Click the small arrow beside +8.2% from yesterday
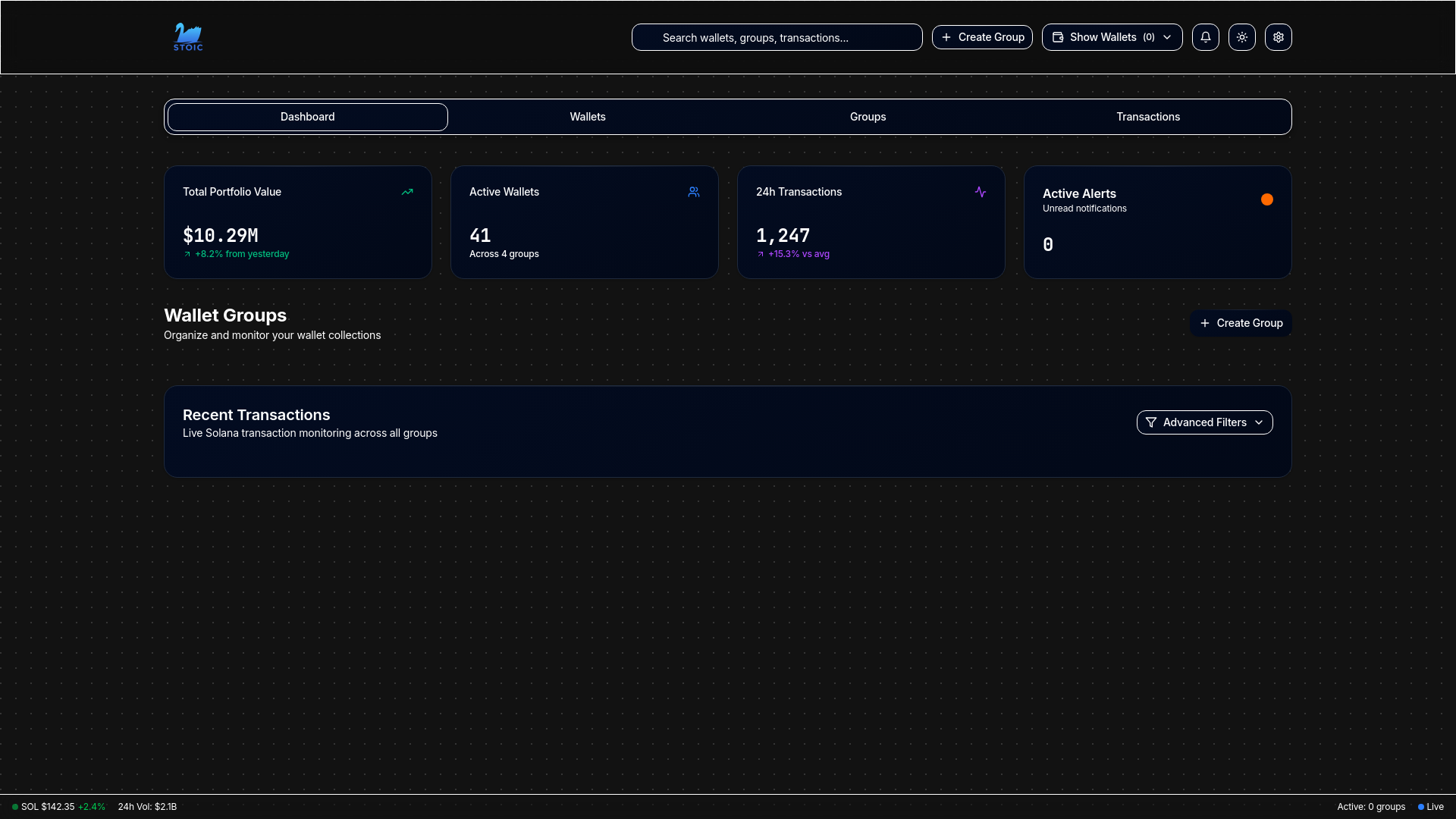Image resolution: width=1456 pixels, height=819 pixels. pos(187,254)
